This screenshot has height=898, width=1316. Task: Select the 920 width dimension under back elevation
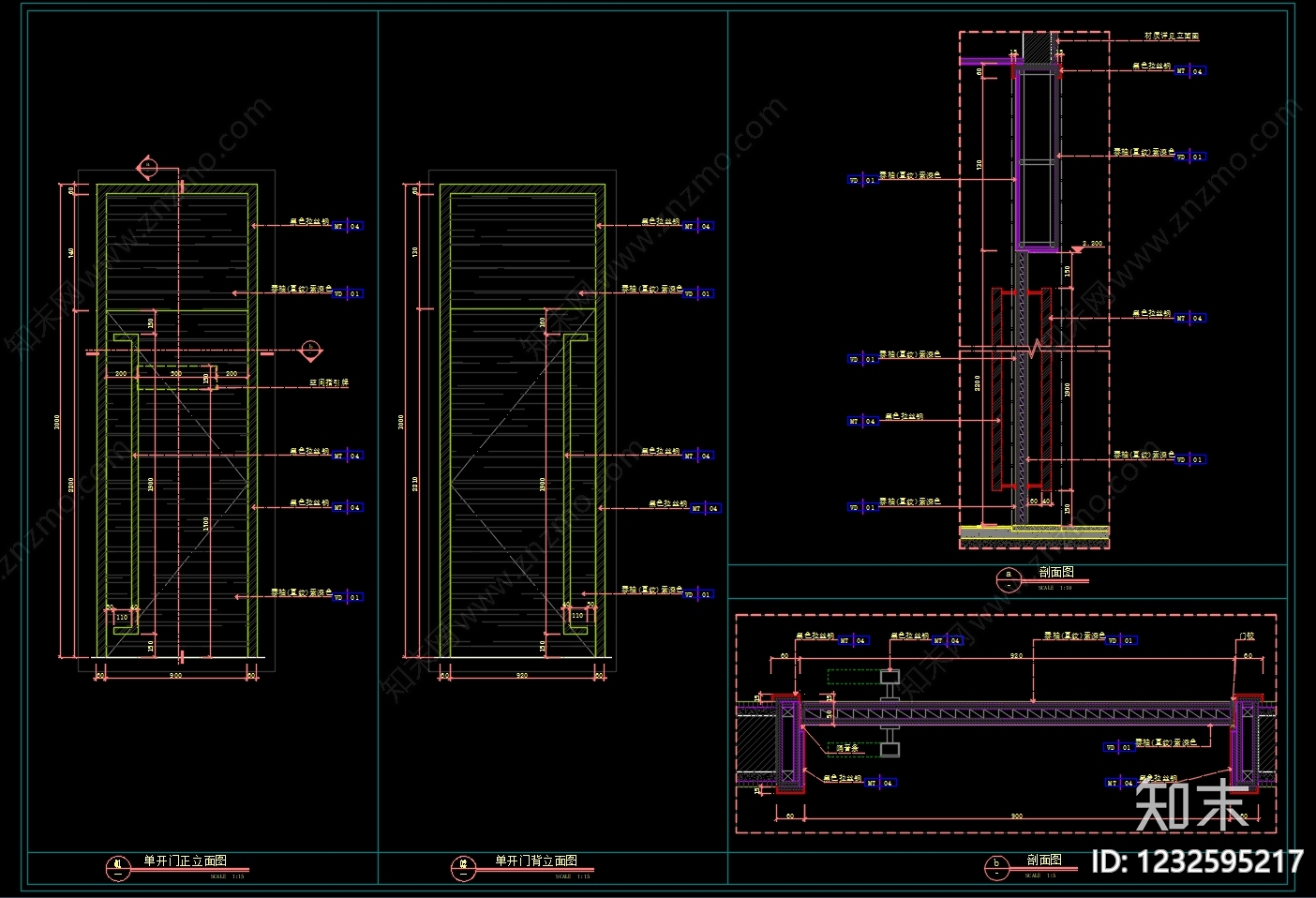[x=522, y=675]
